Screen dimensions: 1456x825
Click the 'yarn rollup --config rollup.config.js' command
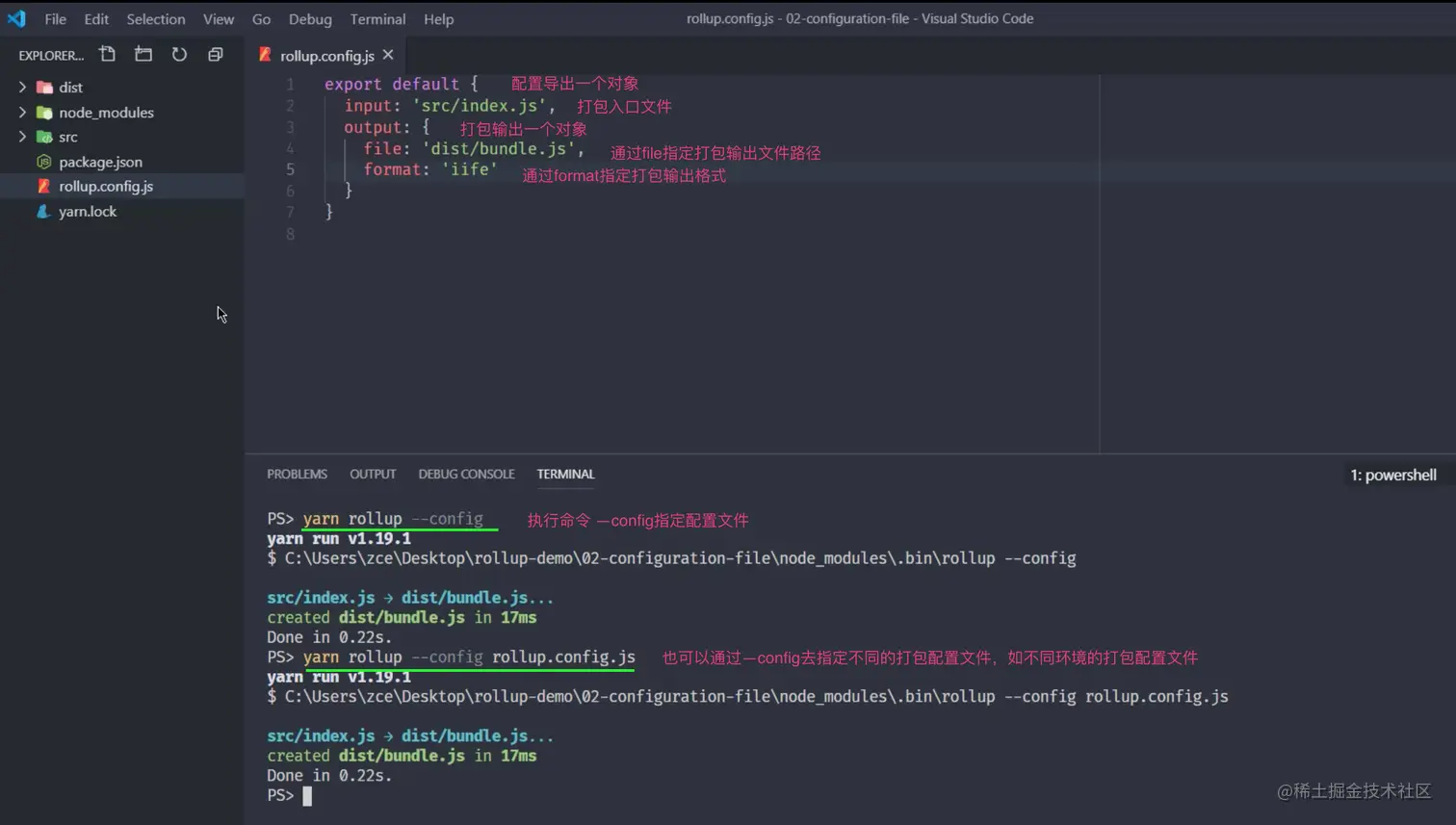pos(469,657)
